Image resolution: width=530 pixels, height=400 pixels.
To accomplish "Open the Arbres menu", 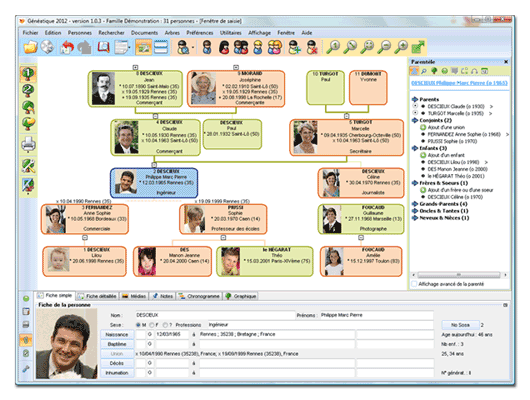I will coord(172,33).
